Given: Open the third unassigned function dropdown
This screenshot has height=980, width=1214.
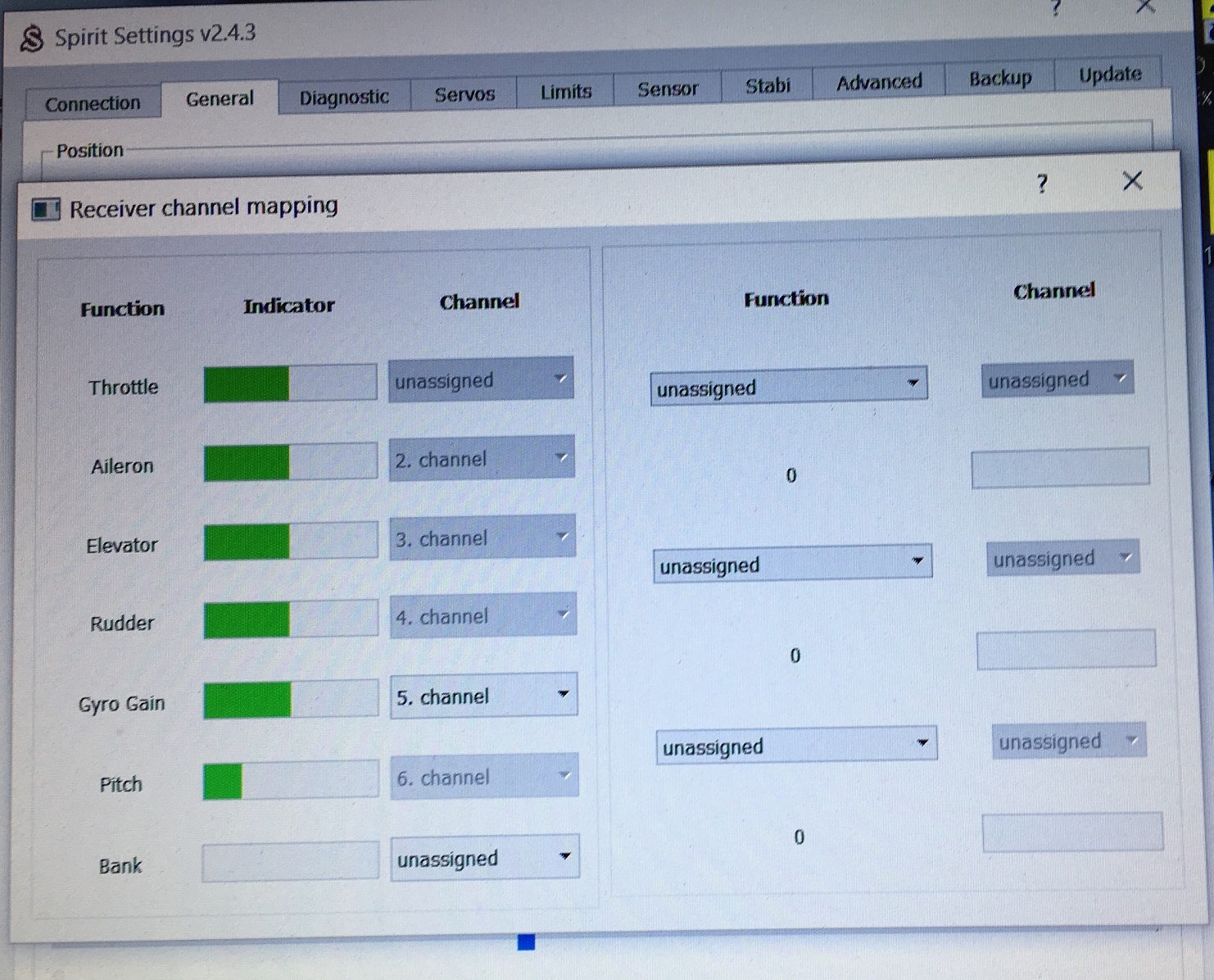Looking at the screenshot, I should click(795, 746).
